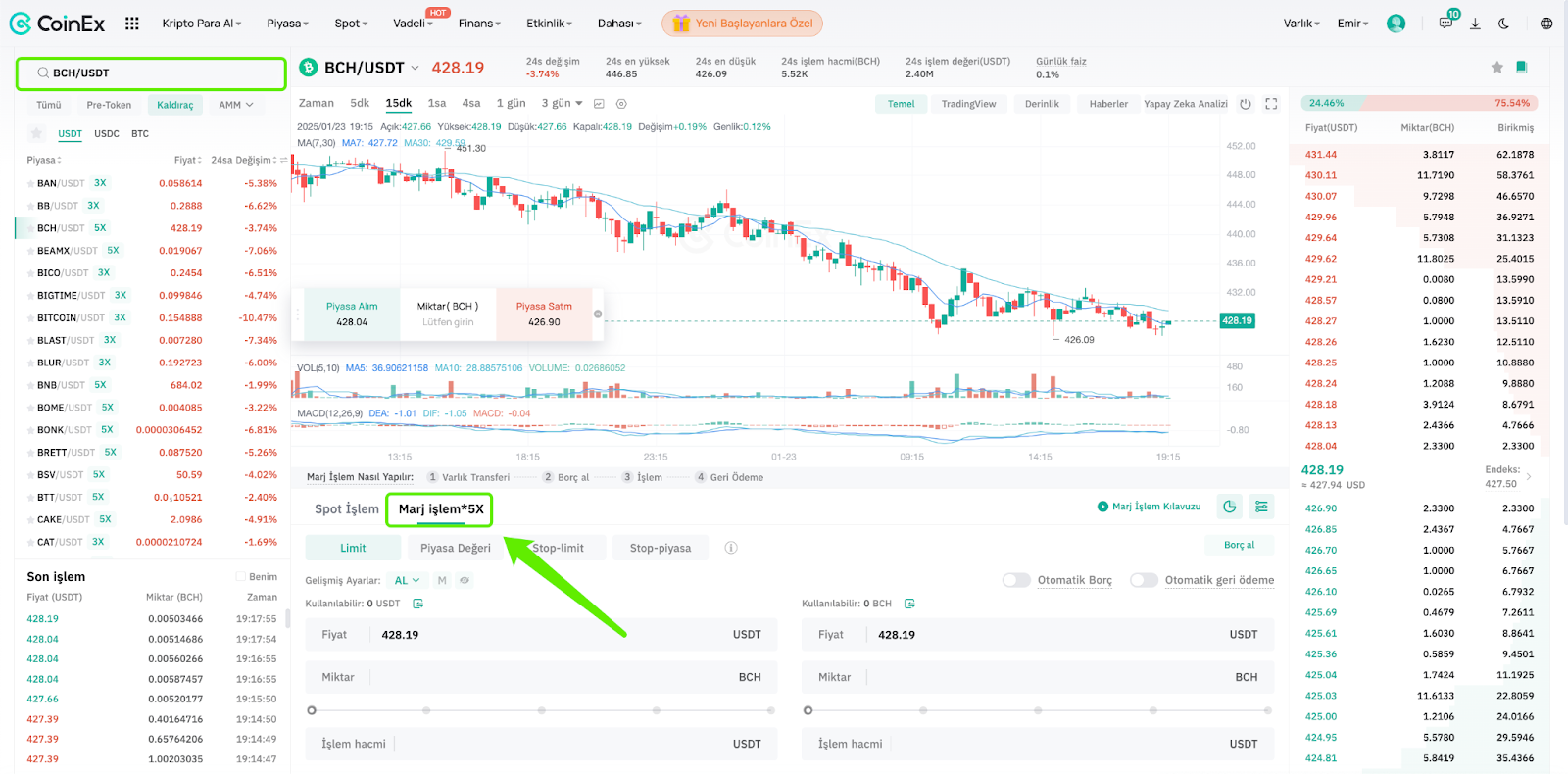Open the CoinEx logo home link
The image size is (1568, 774).
(57, 23)
